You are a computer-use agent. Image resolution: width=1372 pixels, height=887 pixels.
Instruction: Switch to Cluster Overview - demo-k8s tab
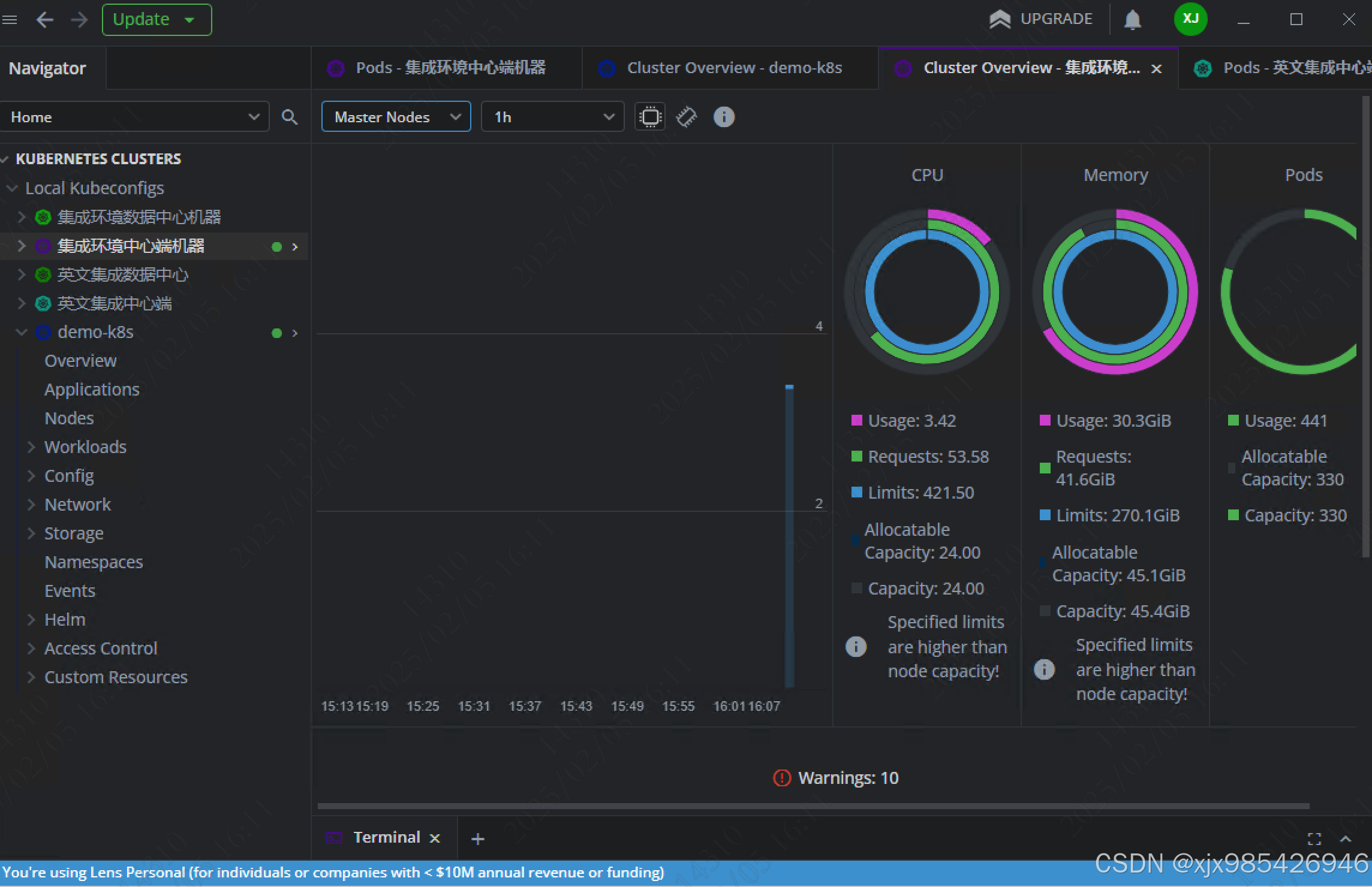pos(734,68)
